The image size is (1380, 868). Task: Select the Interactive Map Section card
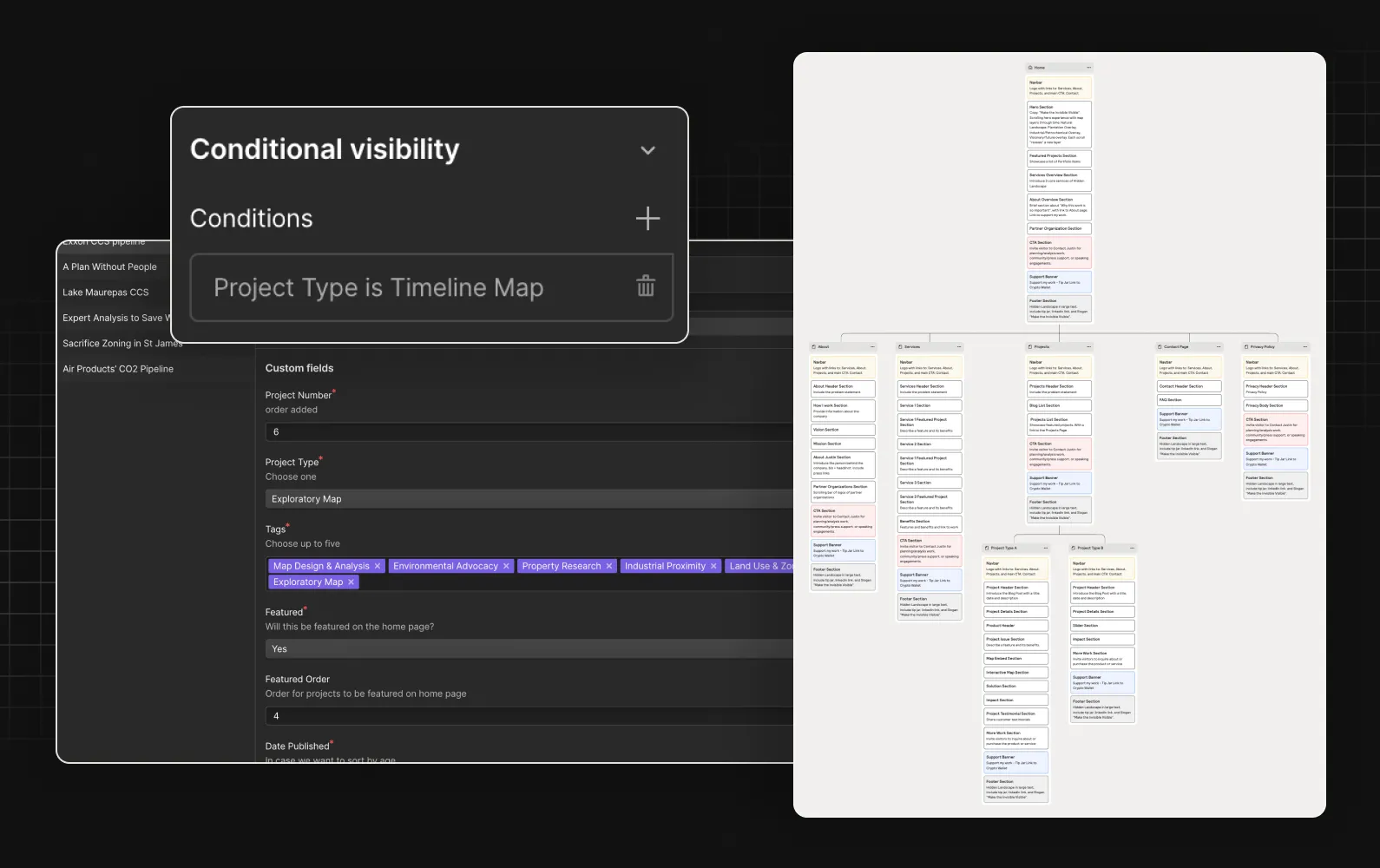click(1016, 673)
